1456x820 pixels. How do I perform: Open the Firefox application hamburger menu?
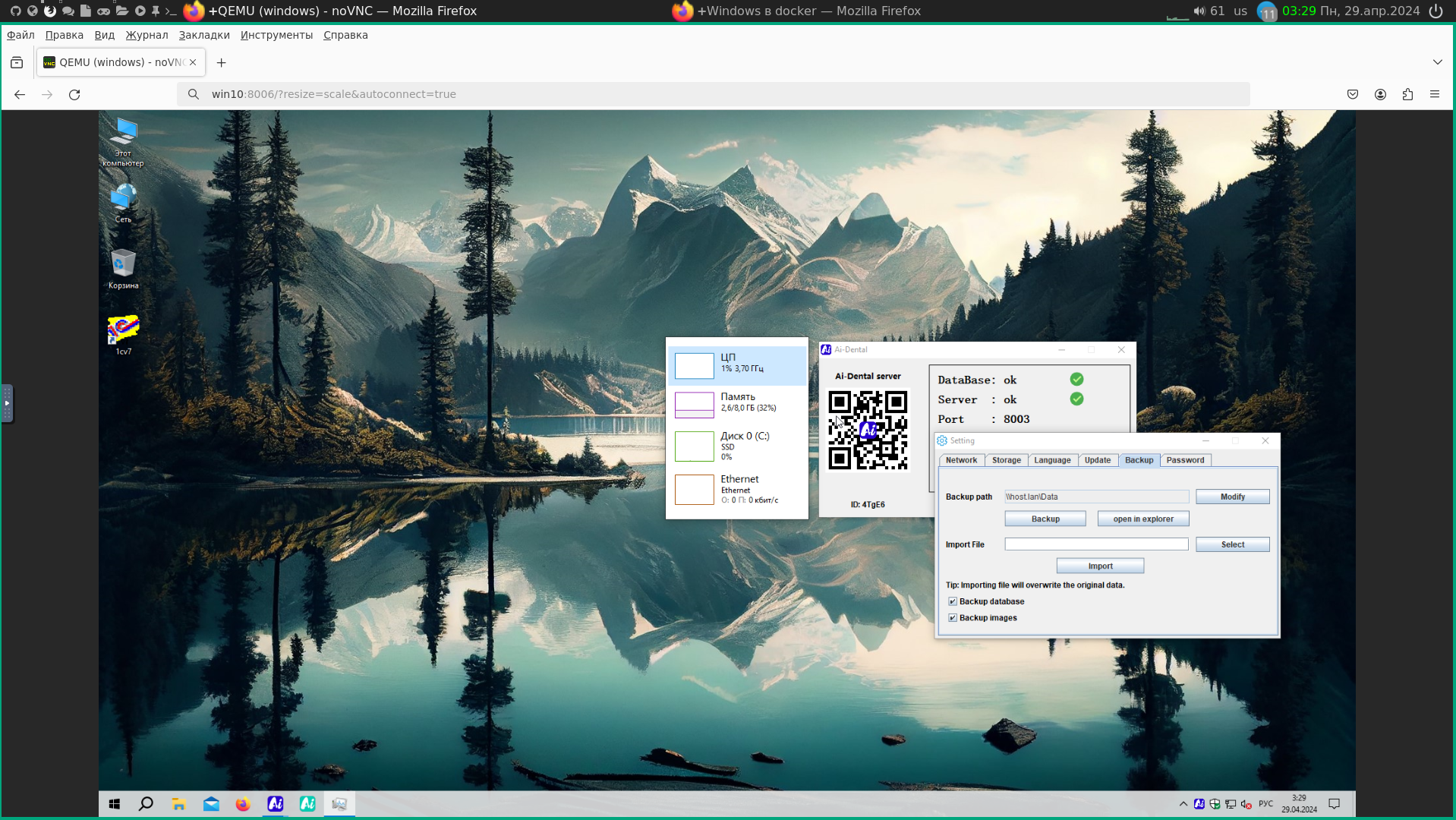[1435, 94]
